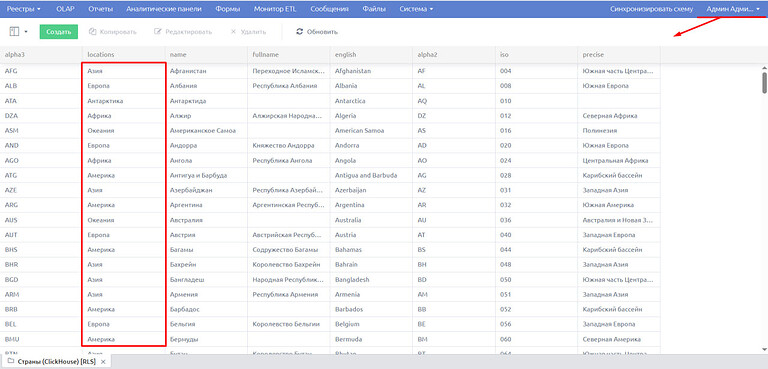Click the alpha3 column header
The height and width of the screenshot is (369, 768).
[41, 54]
